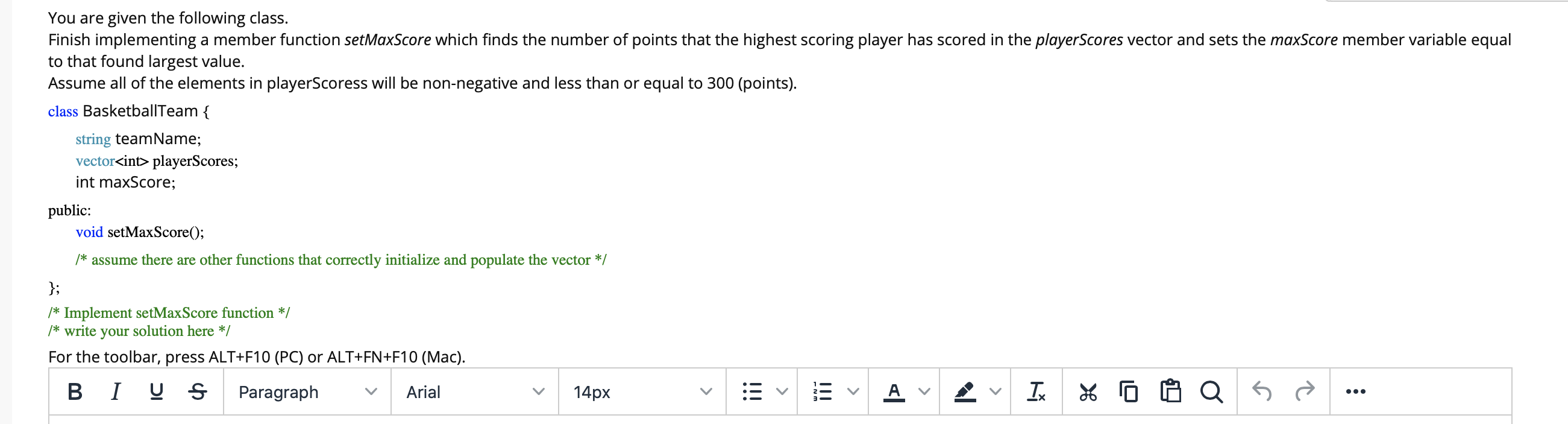This screenshot has height=424, width=1568.
Task: Open the text color picker
Action: 895,391
